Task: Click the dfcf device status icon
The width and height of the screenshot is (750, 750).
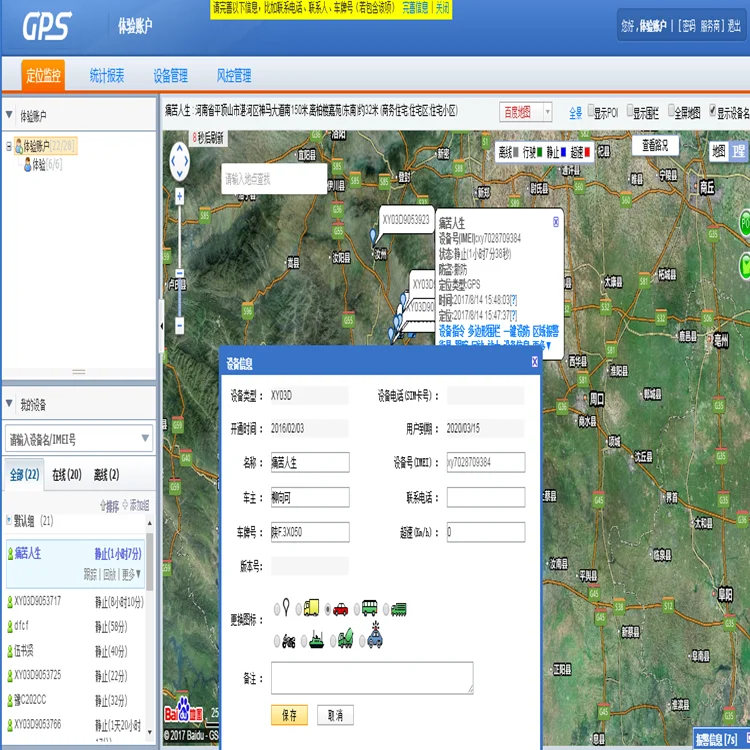Action: pyautogui.click(x=10, y=626)
